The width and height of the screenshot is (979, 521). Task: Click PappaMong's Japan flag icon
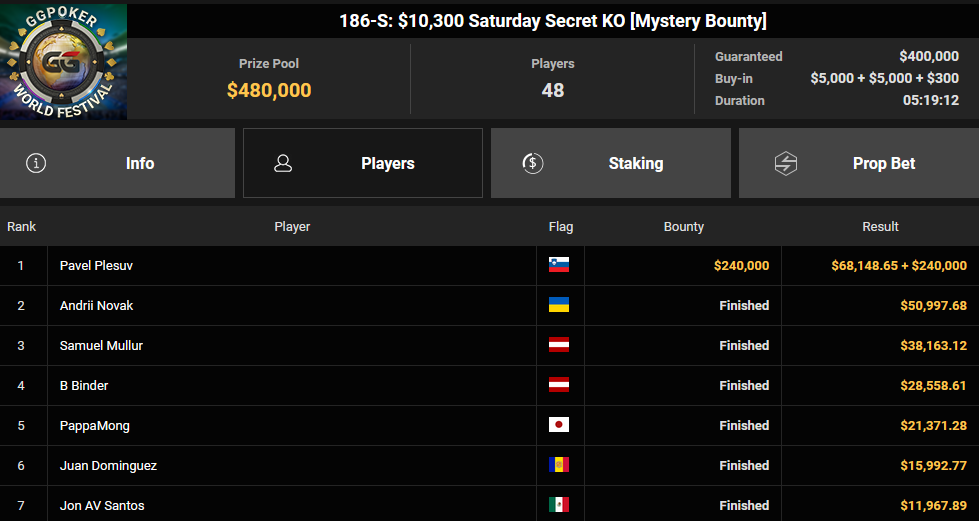[x=559, y=425]
